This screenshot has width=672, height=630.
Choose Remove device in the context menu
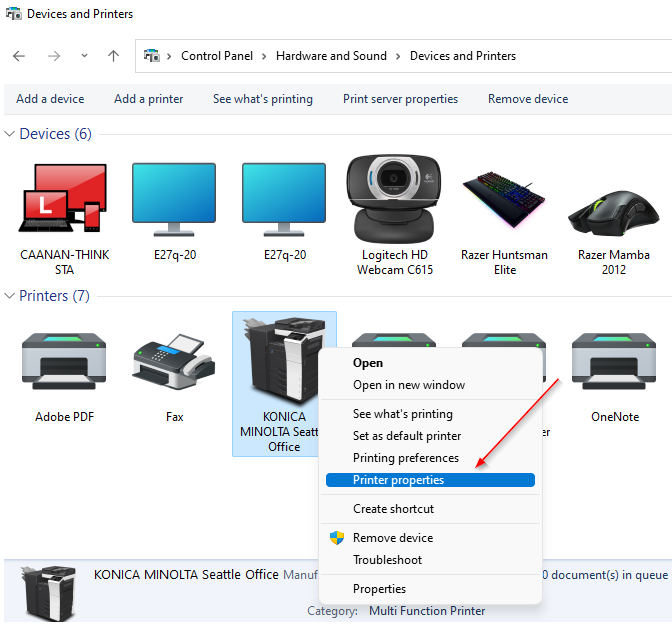[x=430, y=538]
